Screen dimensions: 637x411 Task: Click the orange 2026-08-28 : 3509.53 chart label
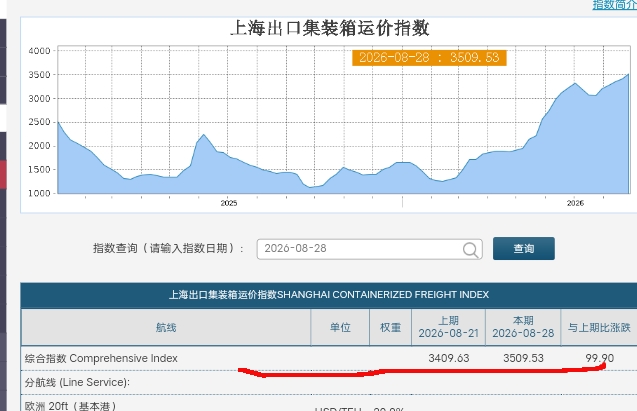[x=429, y=58]
